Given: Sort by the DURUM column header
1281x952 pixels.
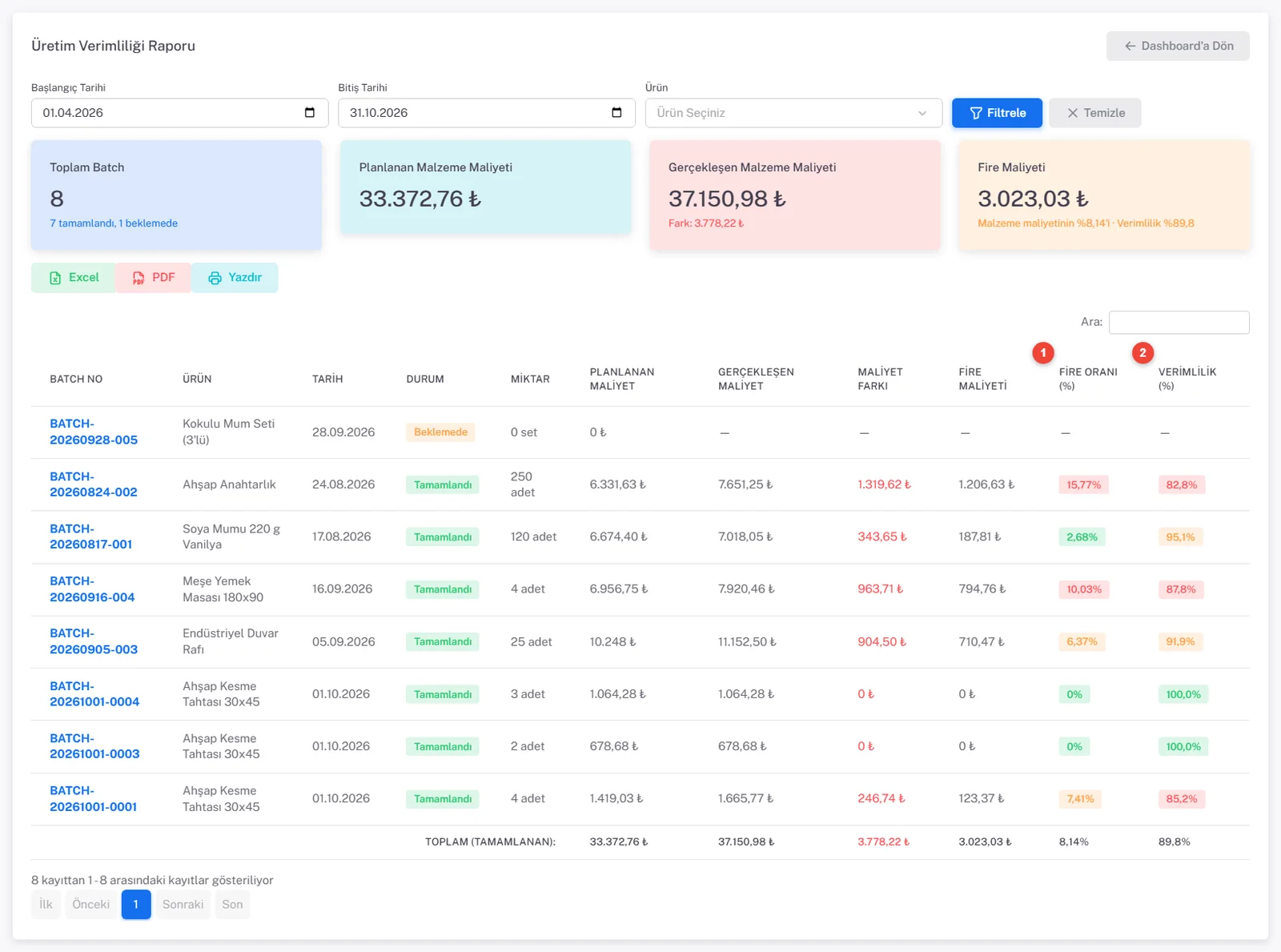Looking at the screenshot, I should pos(425,380).
